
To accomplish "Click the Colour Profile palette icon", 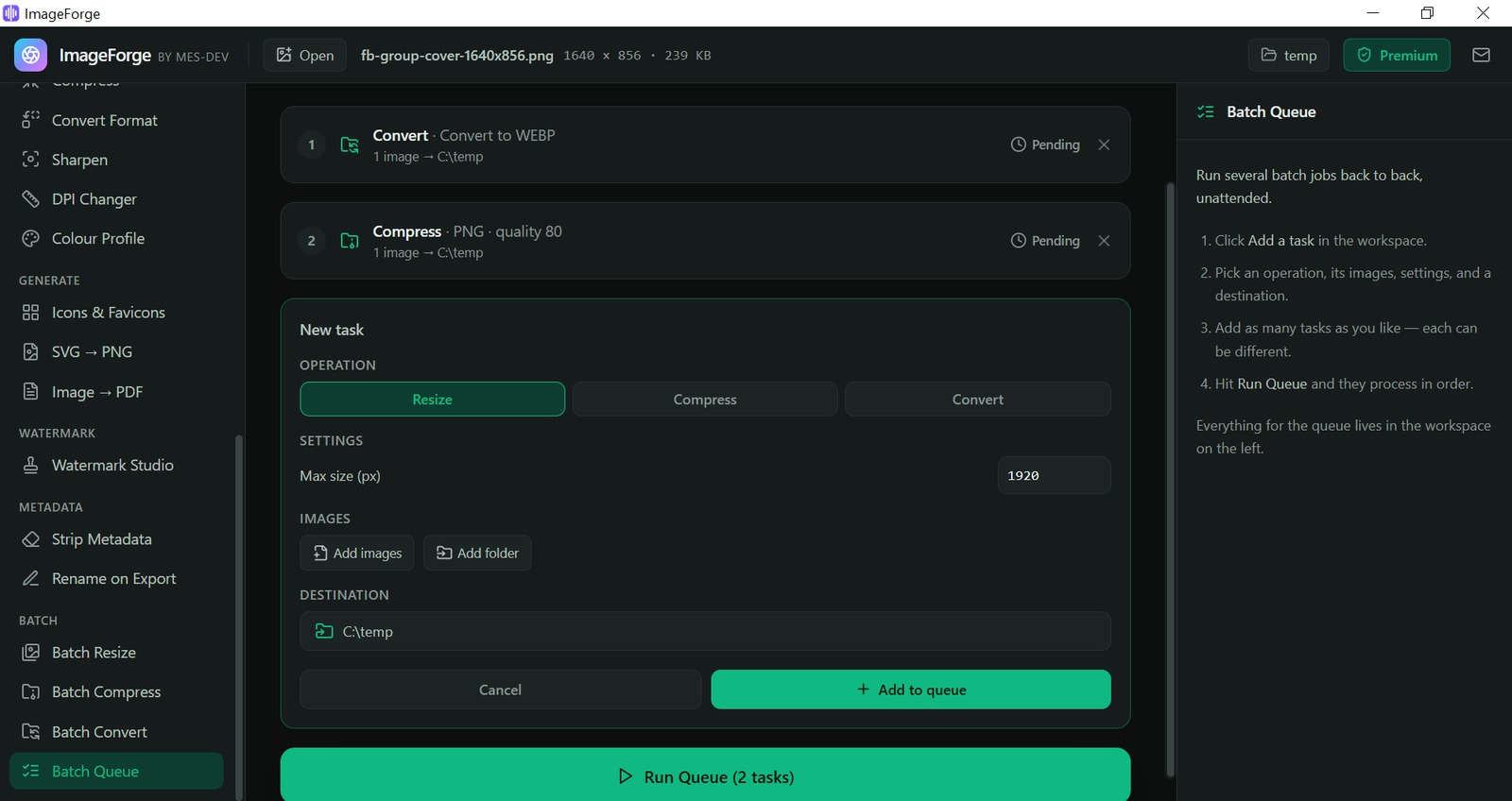I will click(x=31, y=238).
